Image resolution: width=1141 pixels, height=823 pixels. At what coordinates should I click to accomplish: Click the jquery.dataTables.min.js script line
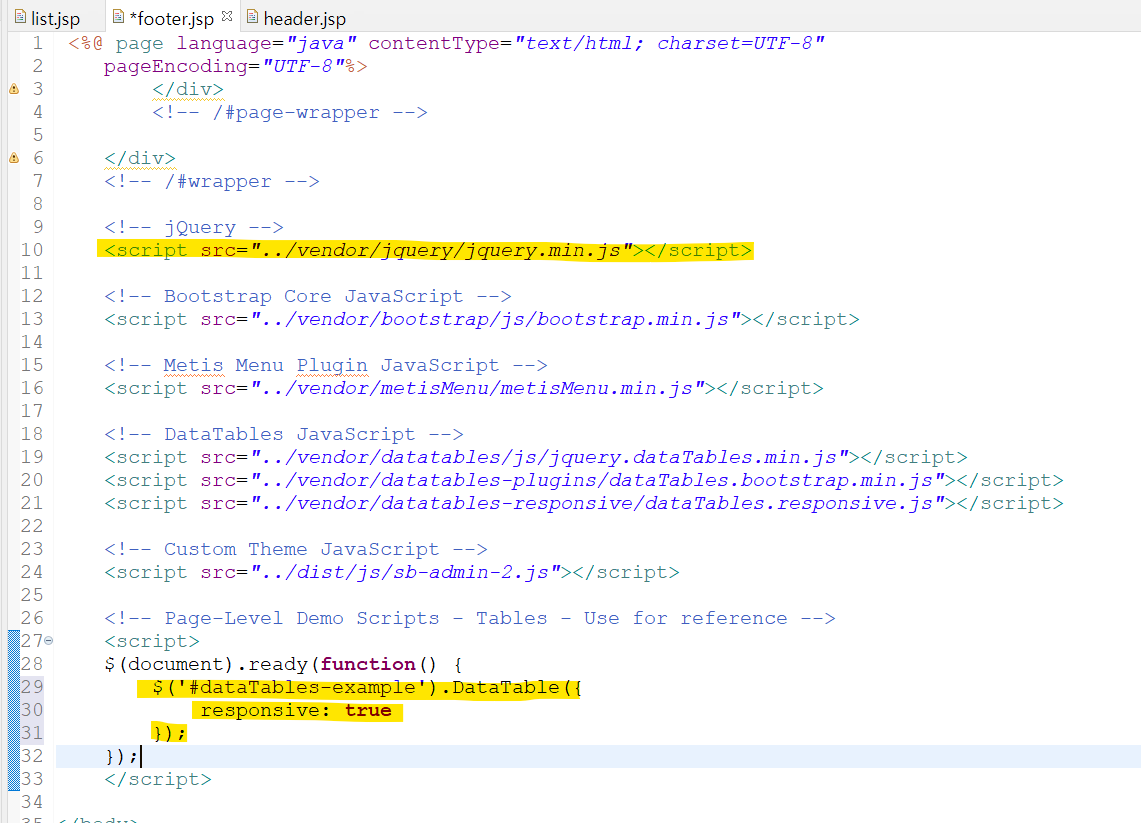536,458
